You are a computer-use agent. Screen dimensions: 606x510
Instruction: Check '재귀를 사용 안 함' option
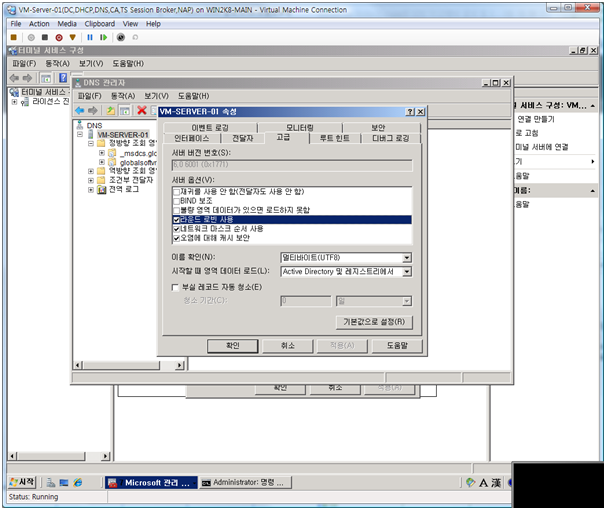(x=176, y=192)
